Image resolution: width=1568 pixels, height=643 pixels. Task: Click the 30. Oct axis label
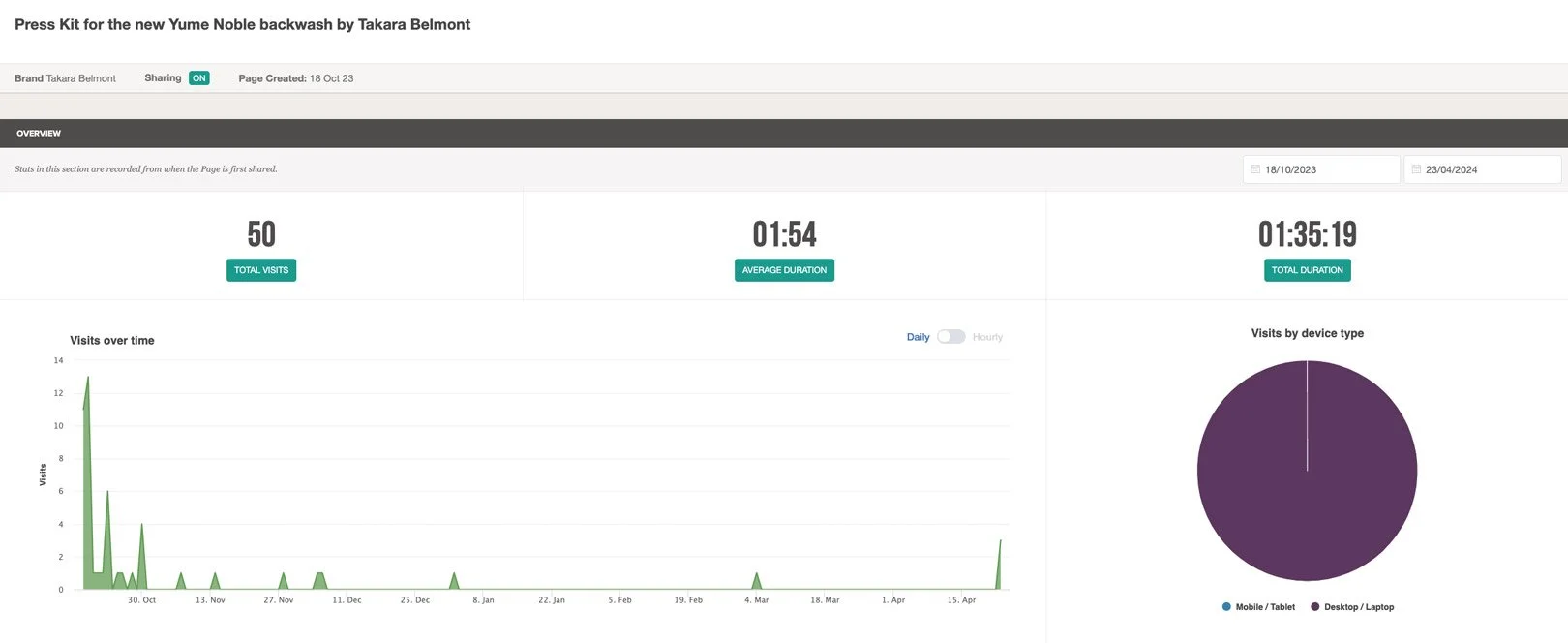pos(141,600)
